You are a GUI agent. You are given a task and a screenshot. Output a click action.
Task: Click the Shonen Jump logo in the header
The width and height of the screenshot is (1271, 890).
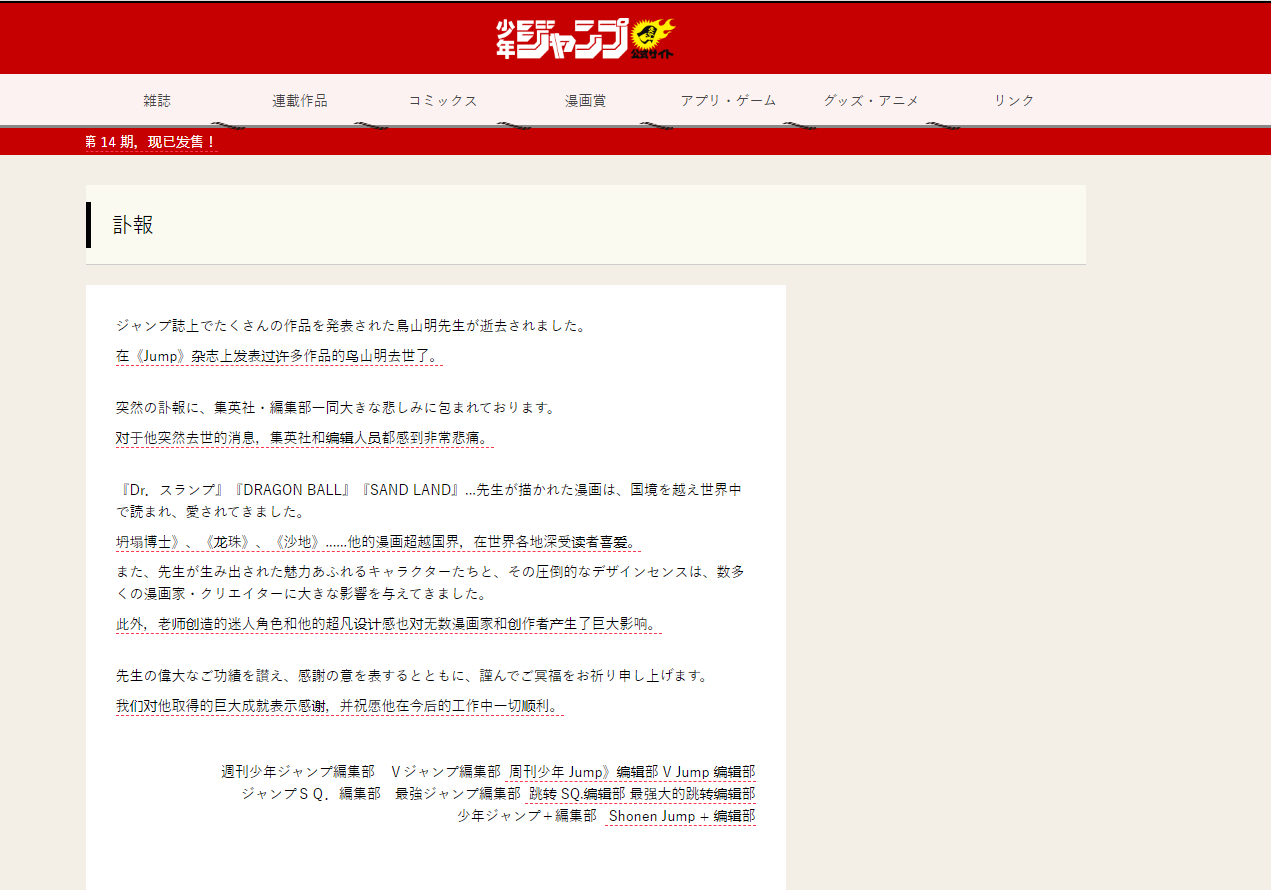[x=586, y=39]
